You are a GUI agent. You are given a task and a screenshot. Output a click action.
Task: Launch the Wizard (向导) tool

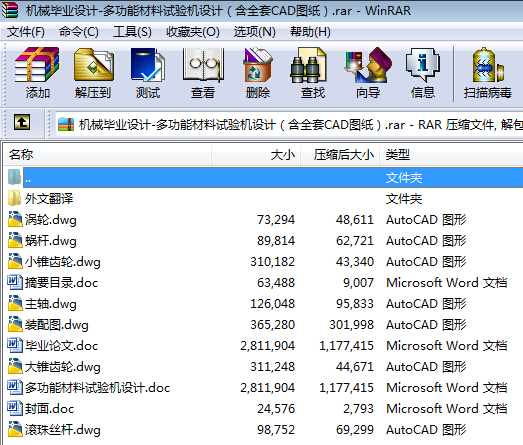pyautogui.click(x=368, y=64)
